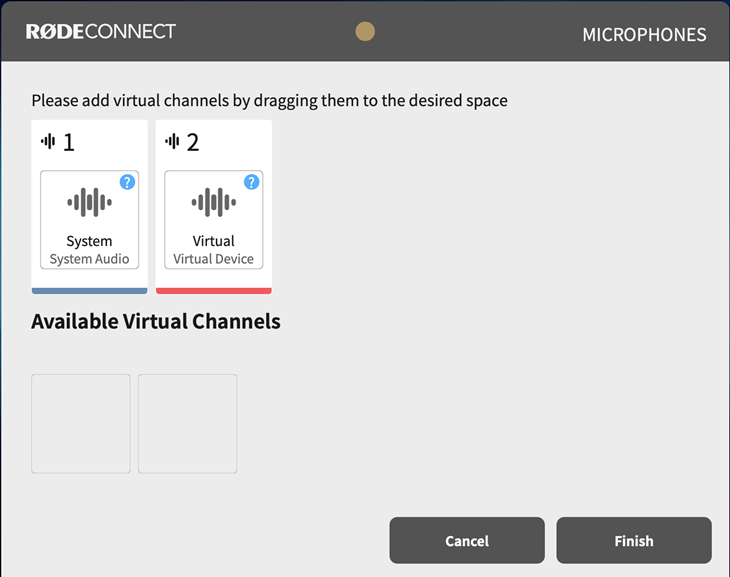This screenshot has width=730, height=577.
Task: Select the first empty available channel slot
Action: point(81,424)
